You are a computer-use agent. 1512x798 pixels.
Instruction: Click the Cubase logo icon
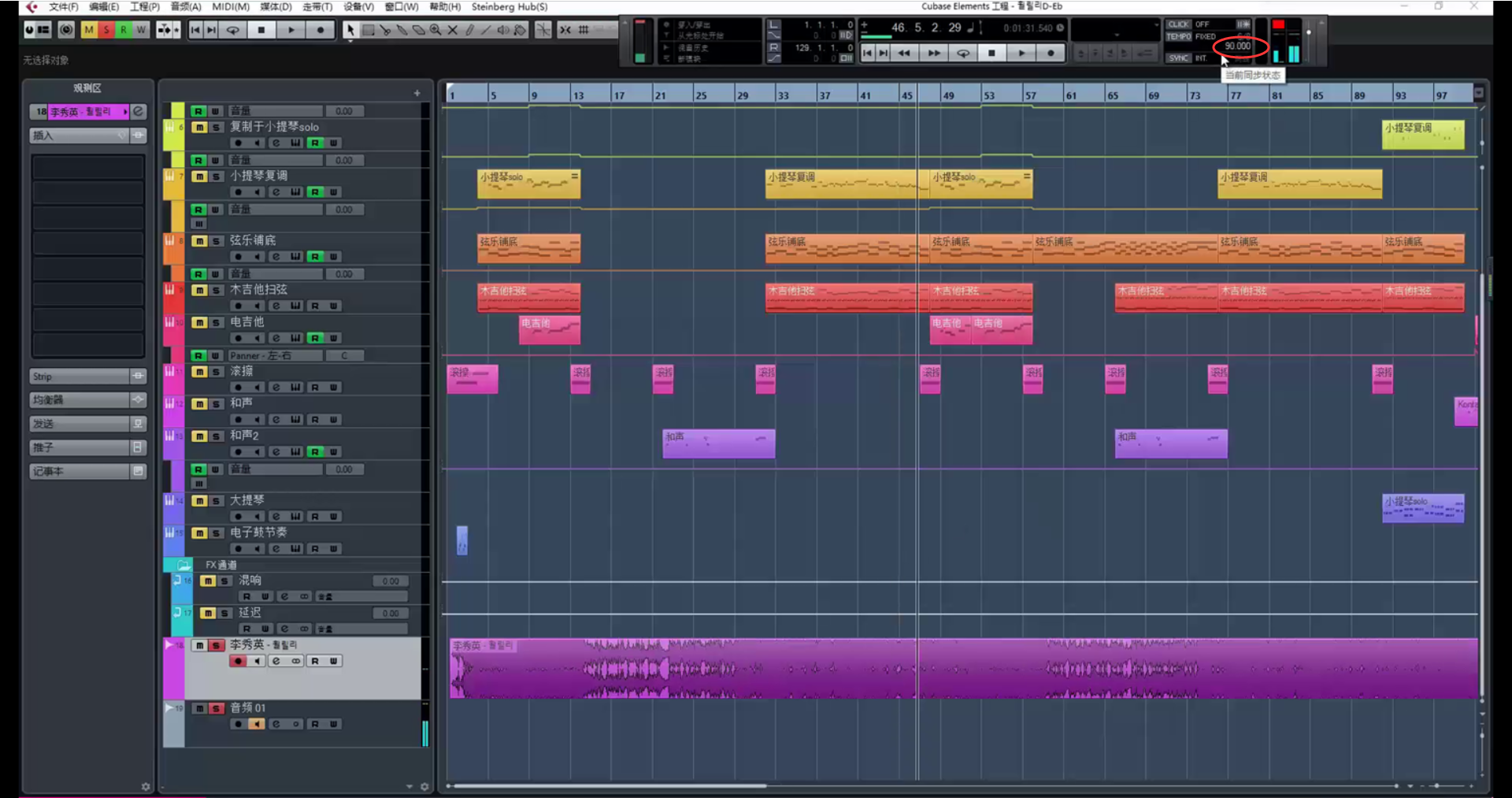tap(31, 7)
